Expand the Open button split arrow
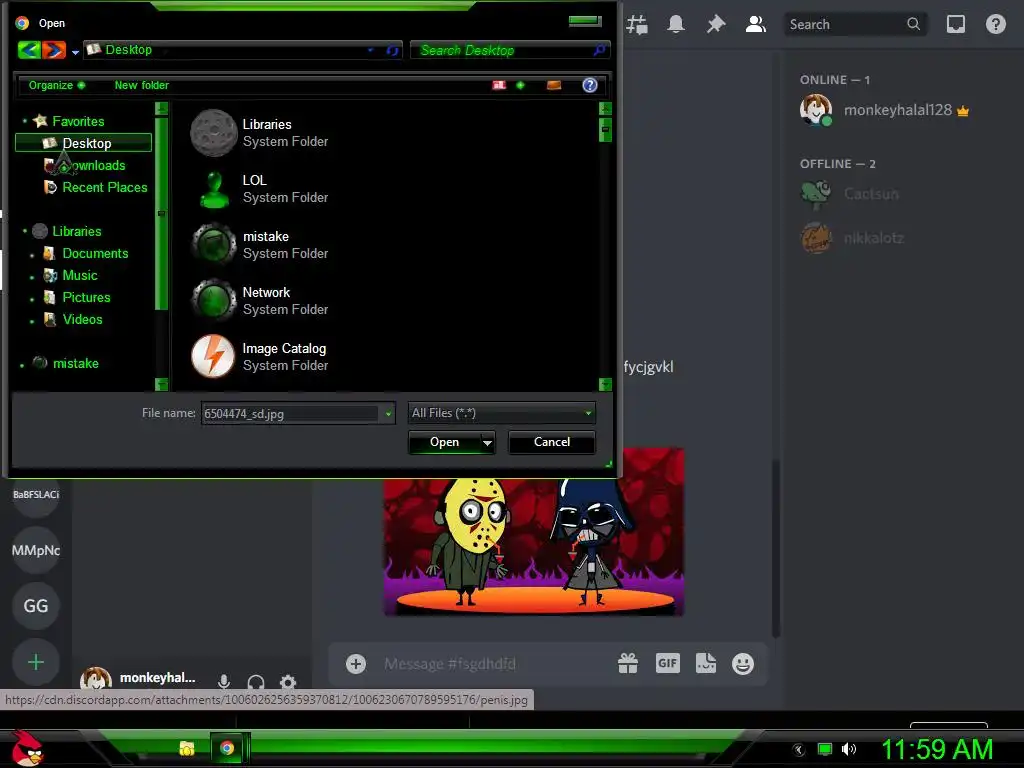This screenshot has width=1024, height=768. click(487, 442)
